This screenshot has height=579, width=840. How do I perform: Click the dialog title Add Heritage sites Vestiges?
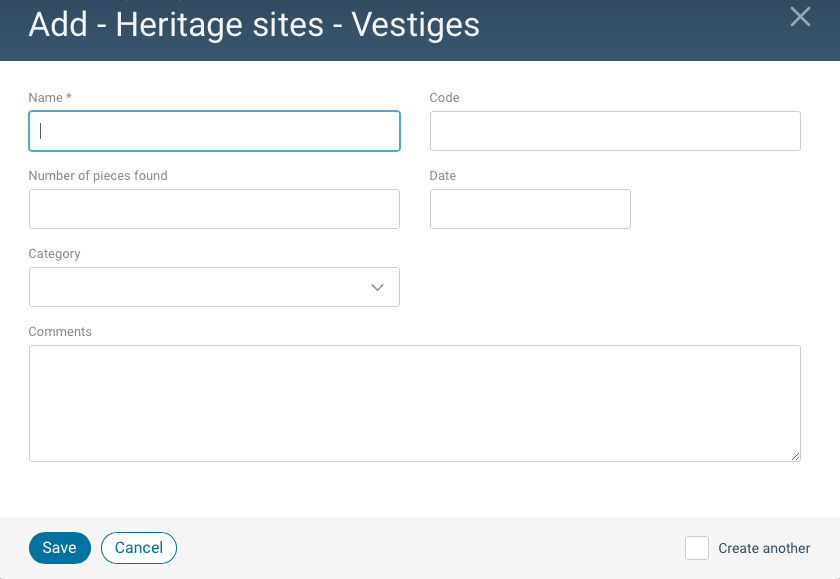255,25
